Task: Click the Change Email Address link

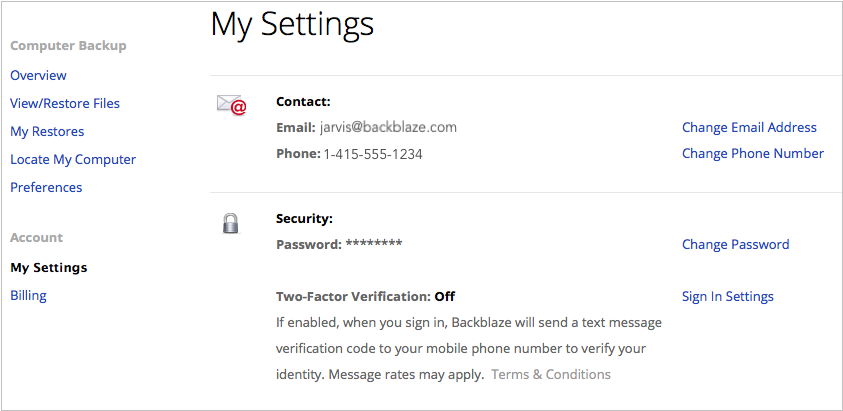Action: 749,127
